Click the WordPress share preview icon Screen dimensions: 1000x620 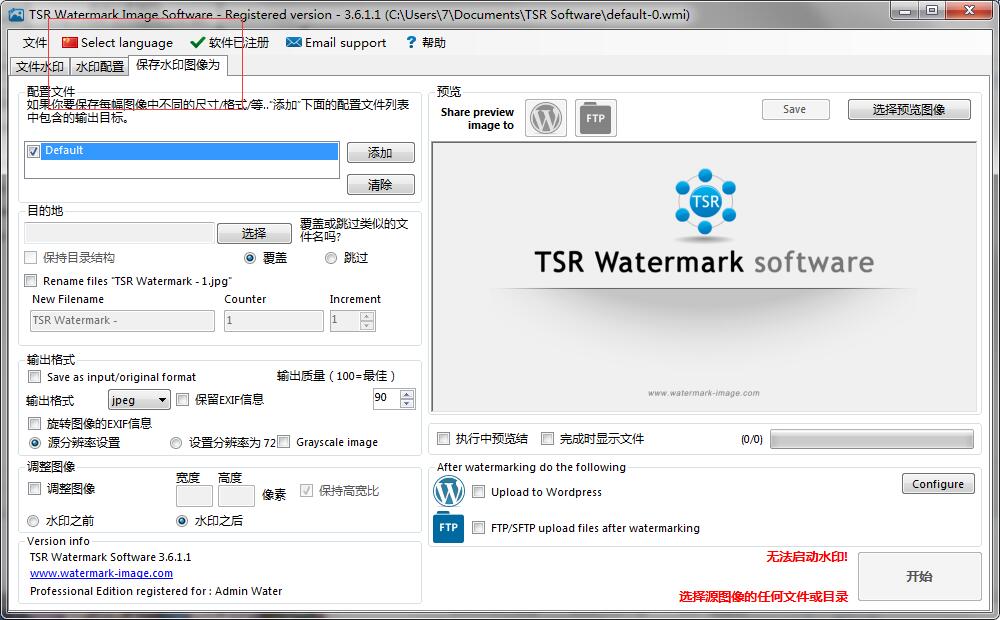point(545,117)
